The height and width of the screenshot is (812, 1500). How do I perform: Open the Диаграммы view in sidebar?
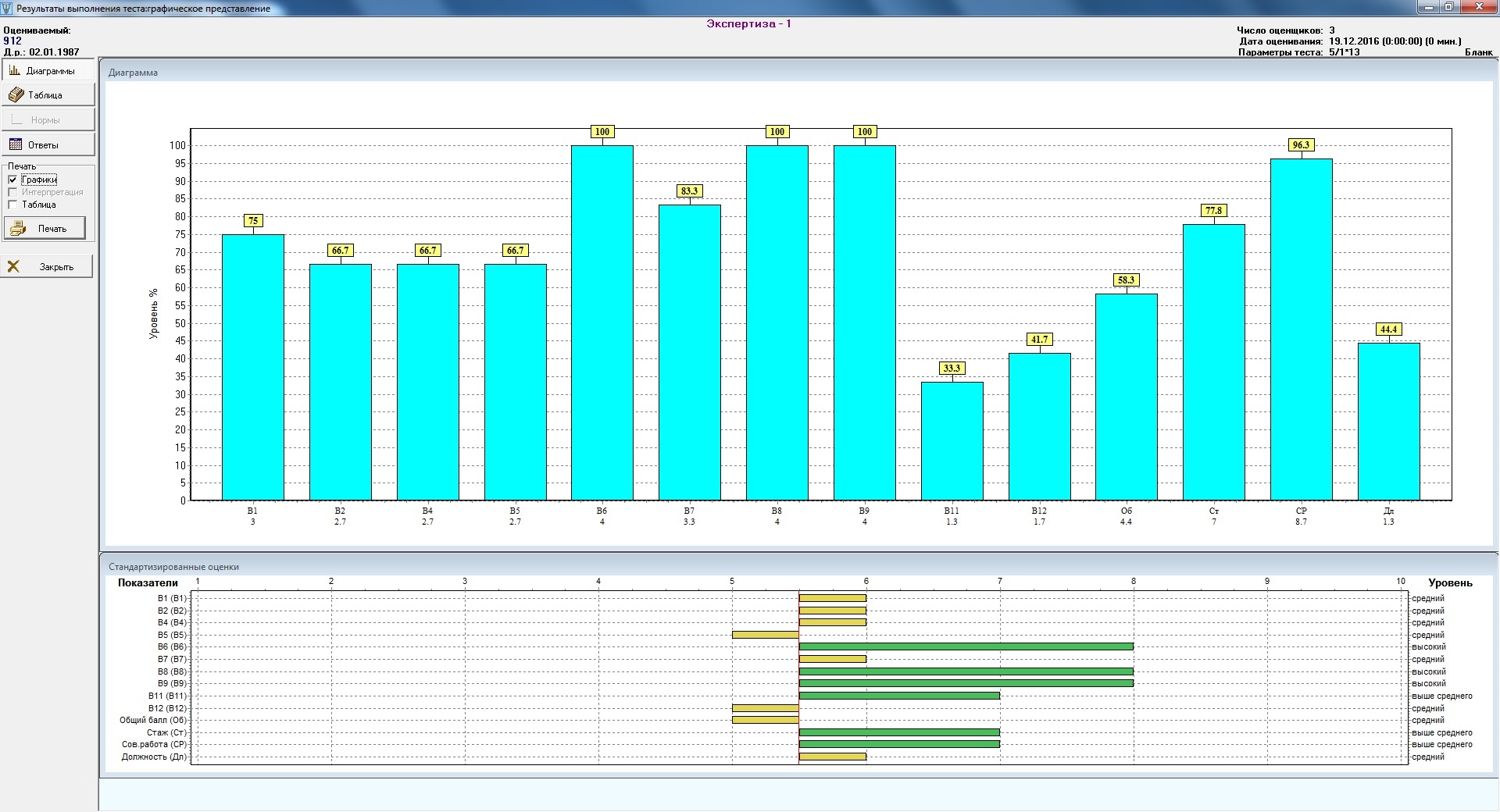point(48,71)
